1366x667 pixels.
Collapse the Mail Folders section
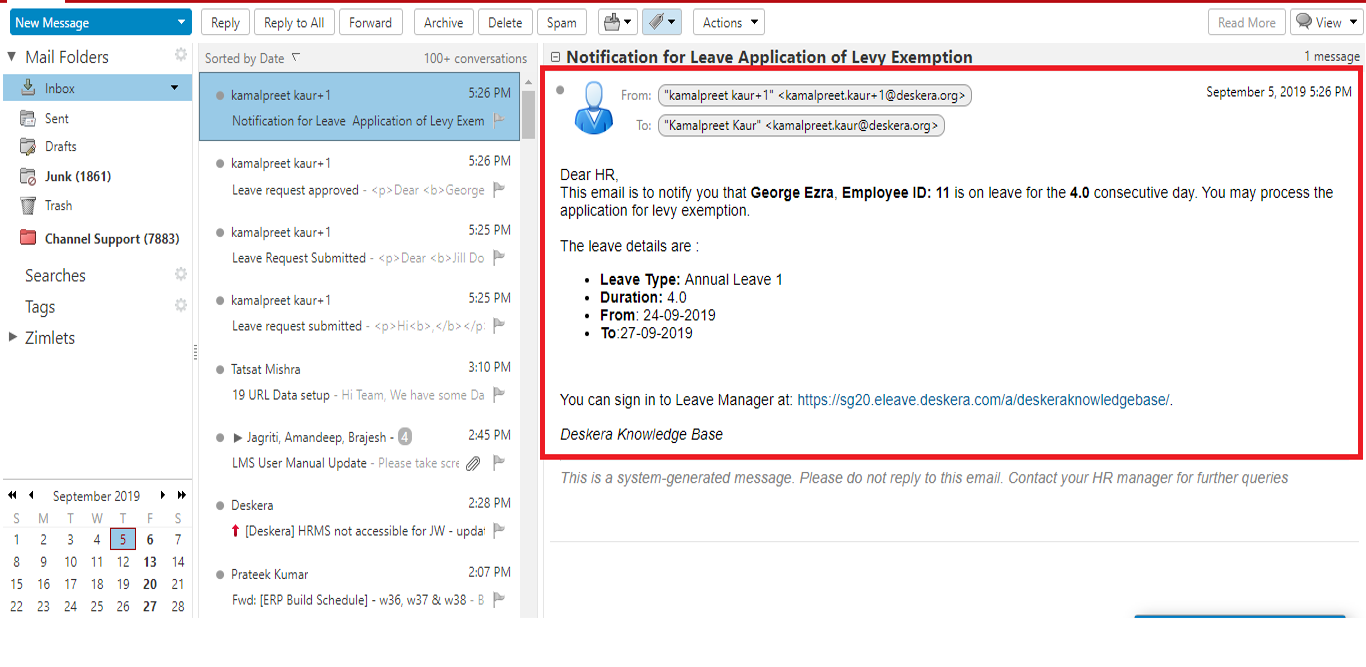[x=12, y=56]
